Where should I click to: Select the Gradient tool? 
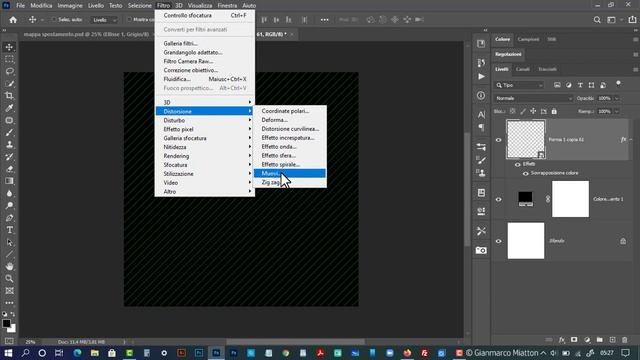pyautogui.click(x=9, y=181)
